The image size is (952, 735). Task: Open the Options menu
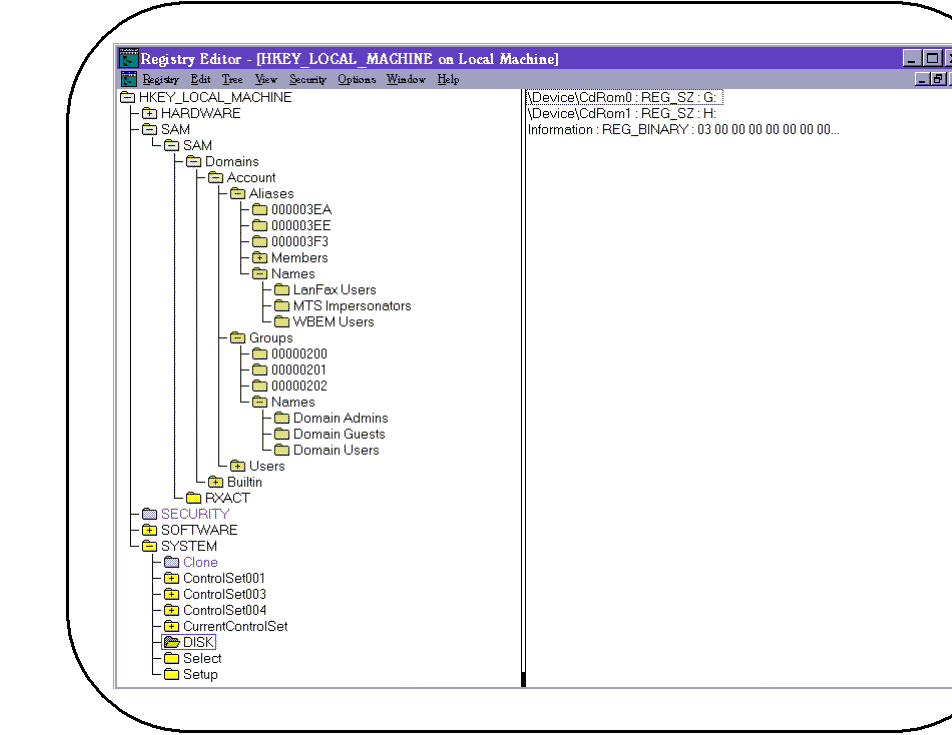[x=356, y=79]
